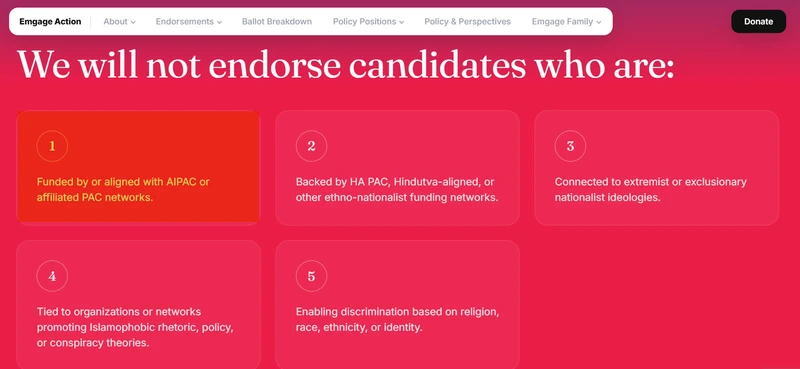Viewport: 800px width, 369px height.
Task: Click the chevron next to Endorsements
Action: (x=219, y=22)
